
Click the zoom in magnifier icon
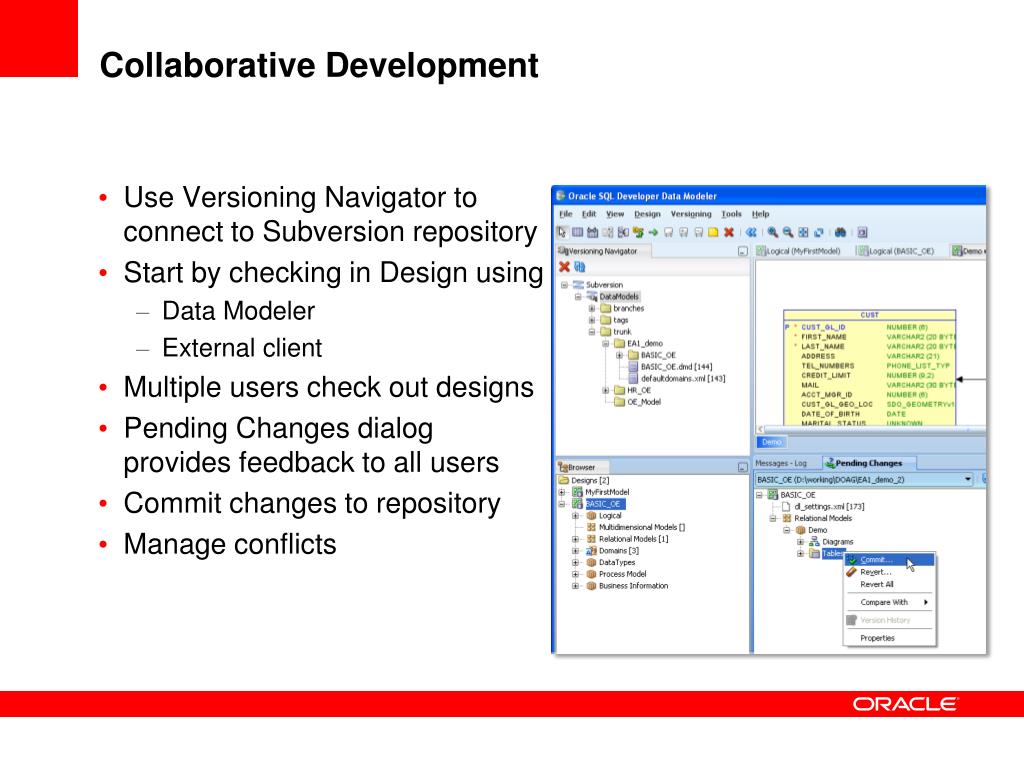(773, 232)
